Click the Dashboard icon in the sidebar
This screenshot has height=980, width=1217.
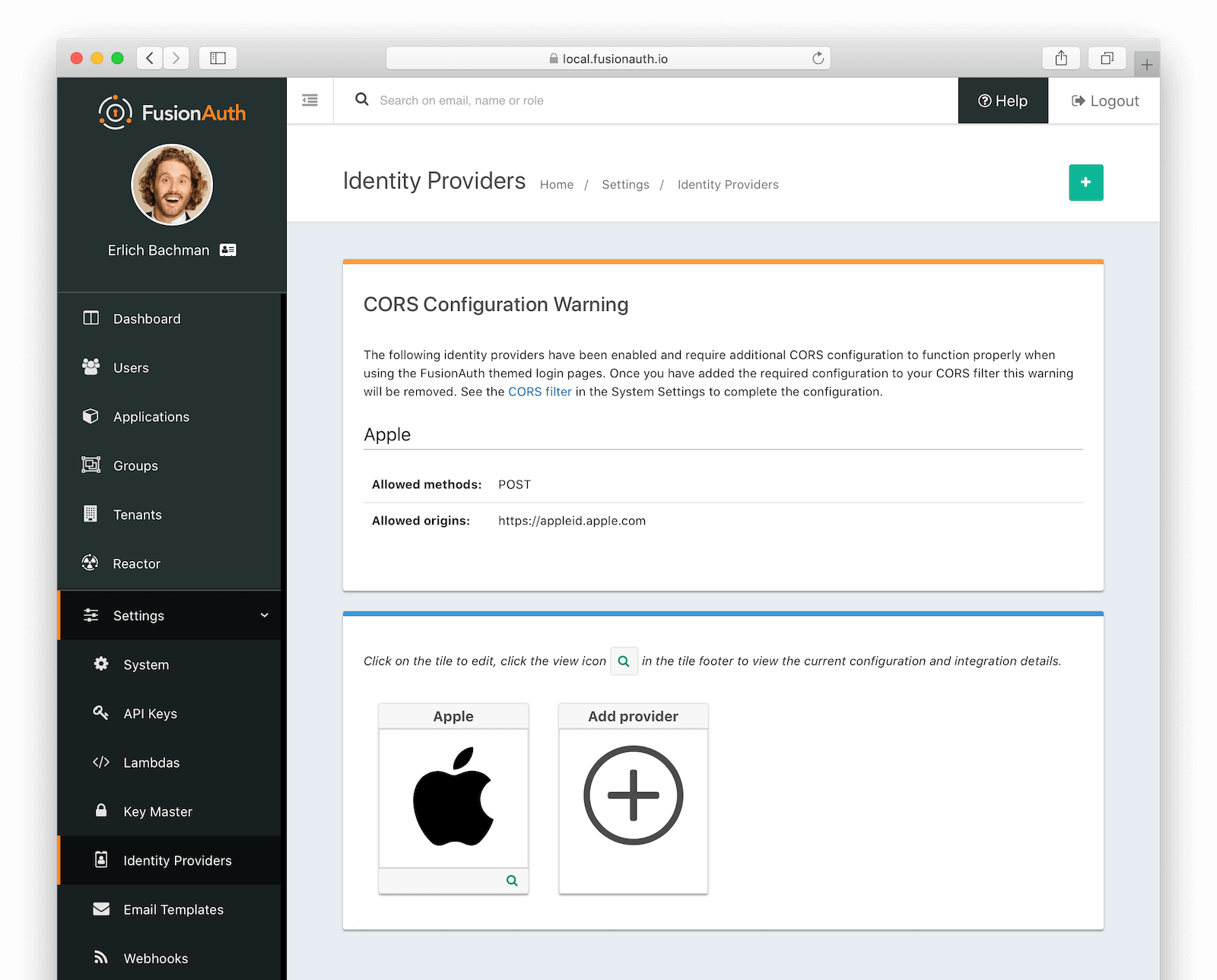pyautogui.click(x=91, y=318)
